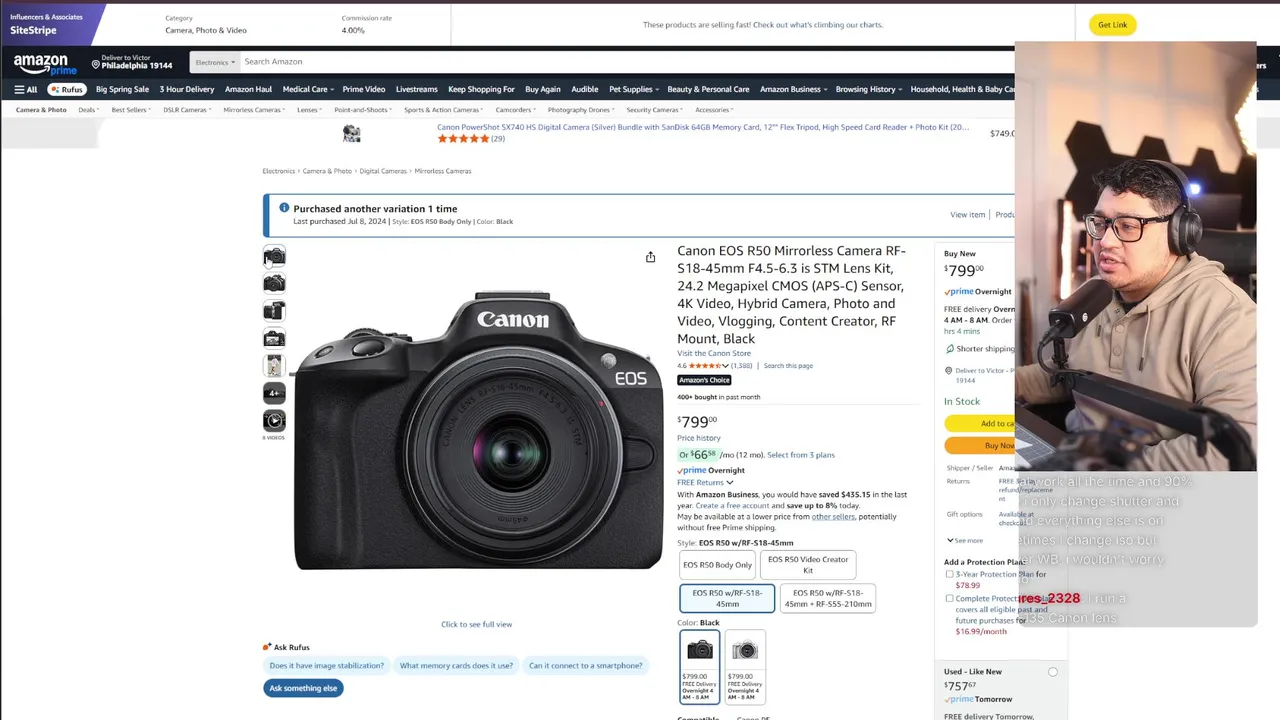Visit the Canon Store link
The width and height of the screenshot is (1280, 720).
714,353
